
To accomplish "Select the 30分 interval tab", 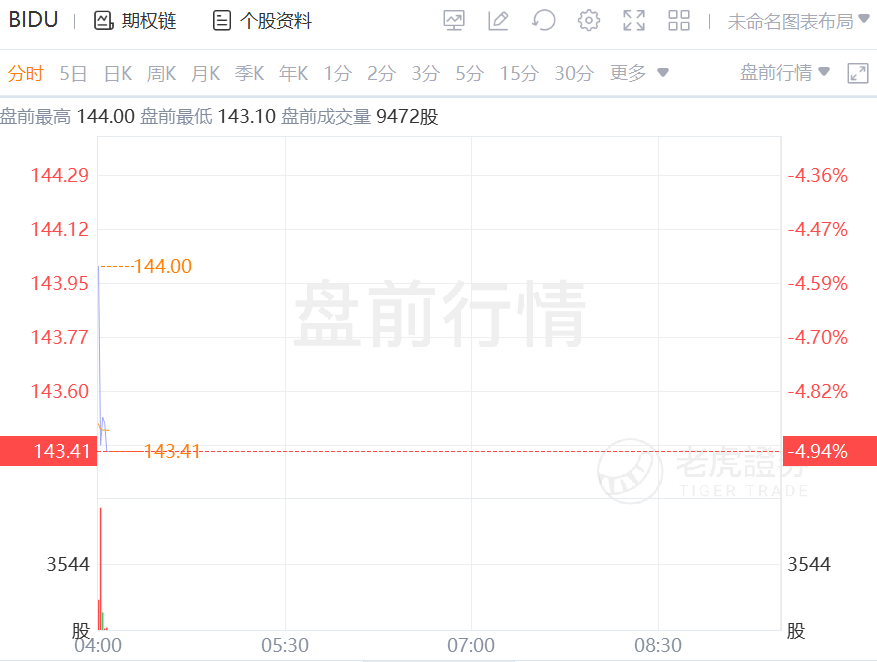I will (574, 73).
